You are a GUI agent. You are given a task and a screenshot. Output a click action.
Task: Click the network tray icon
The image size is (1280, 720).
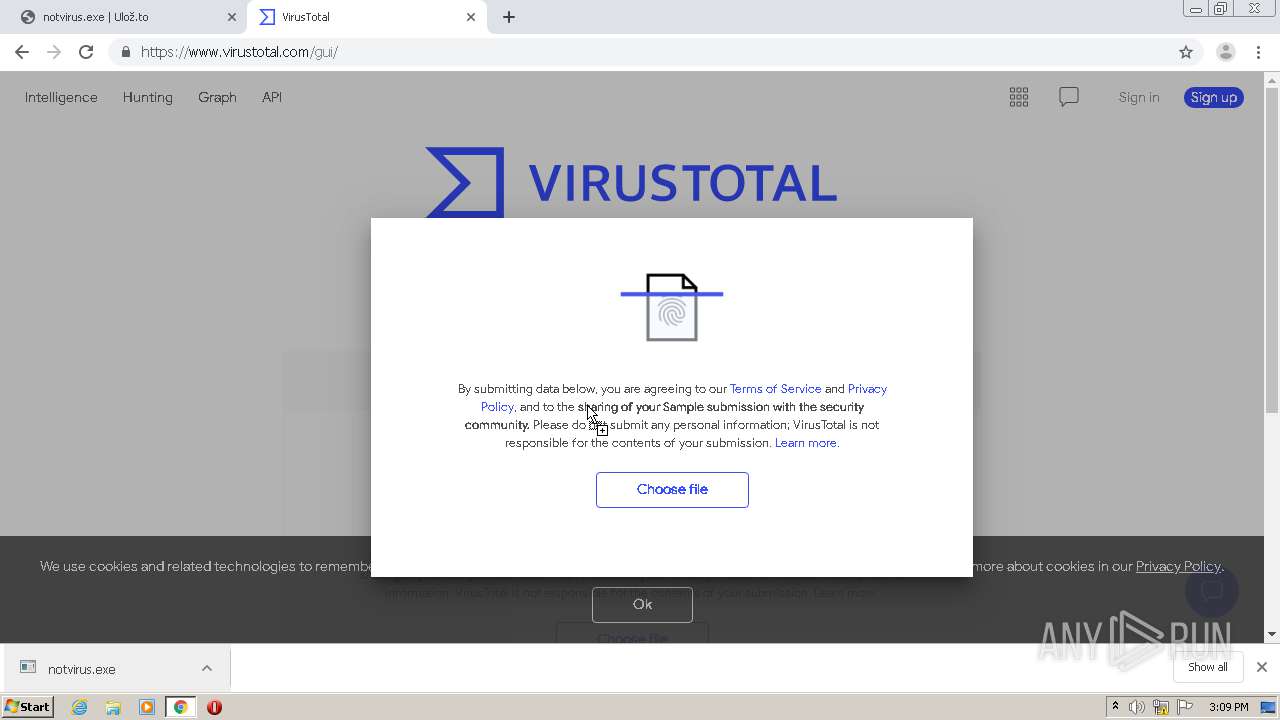[x=1161, y=707]
